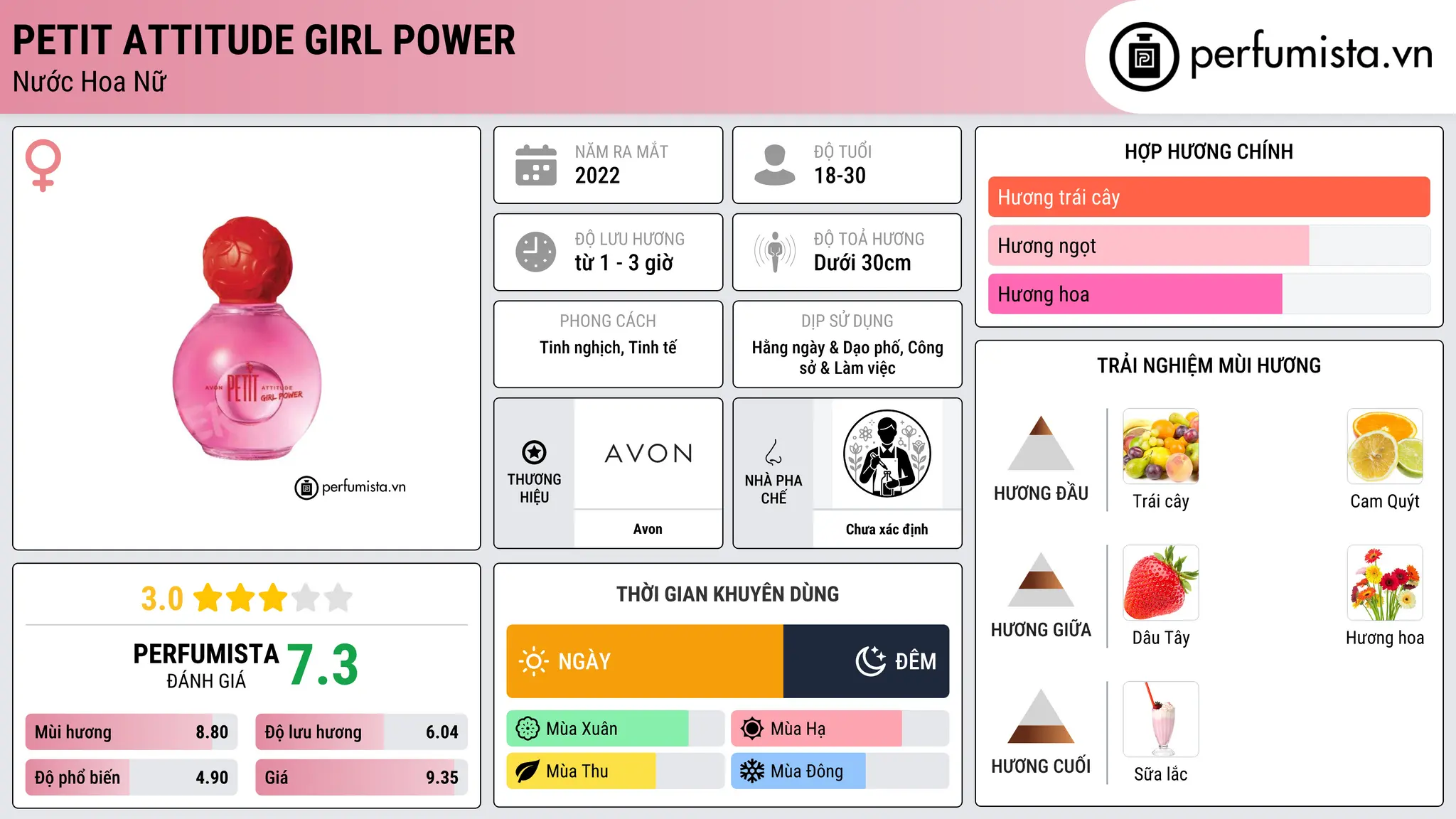
Task: Click the small perfumista.vn watermark under bottle
Action: [350, 488]
